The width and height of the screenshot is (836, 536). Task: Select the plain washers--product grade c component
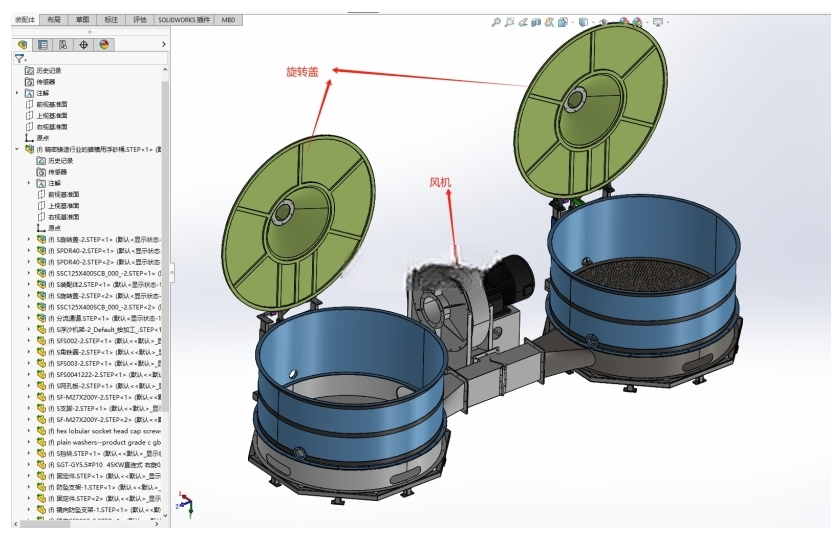tap(104, 442)
